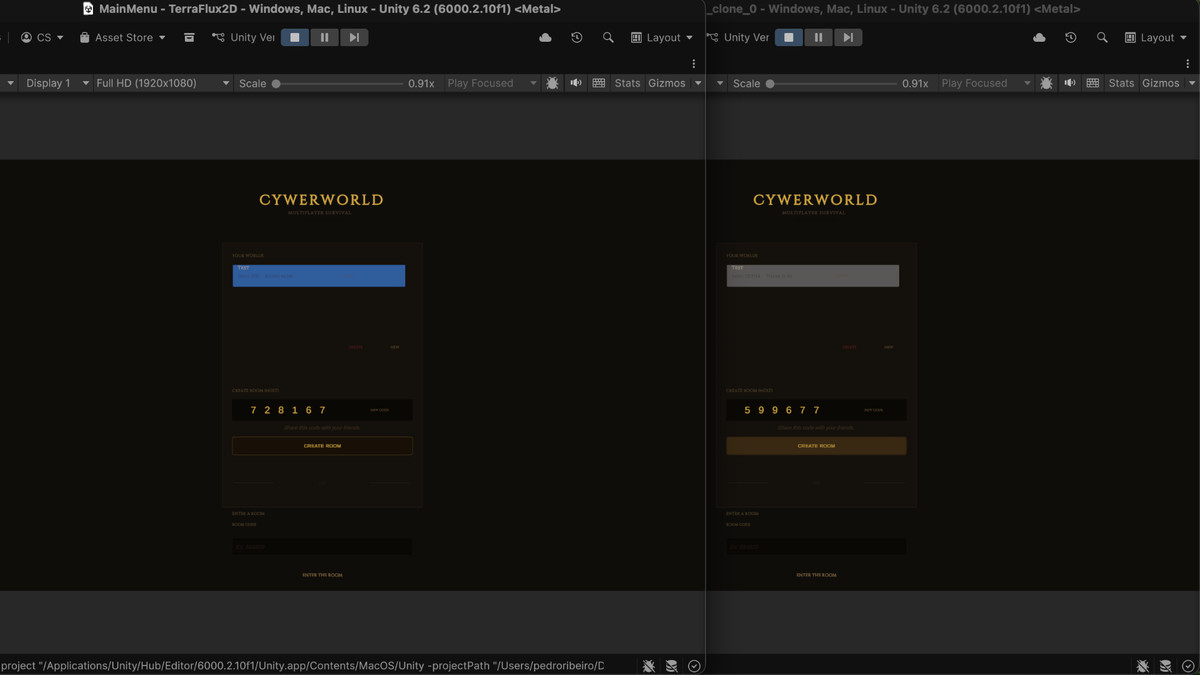The height and width of the screenshot is (675, 1200).
Task: Click CREATE ROOM in the MainMenu game
Action: tap(322, 446)
